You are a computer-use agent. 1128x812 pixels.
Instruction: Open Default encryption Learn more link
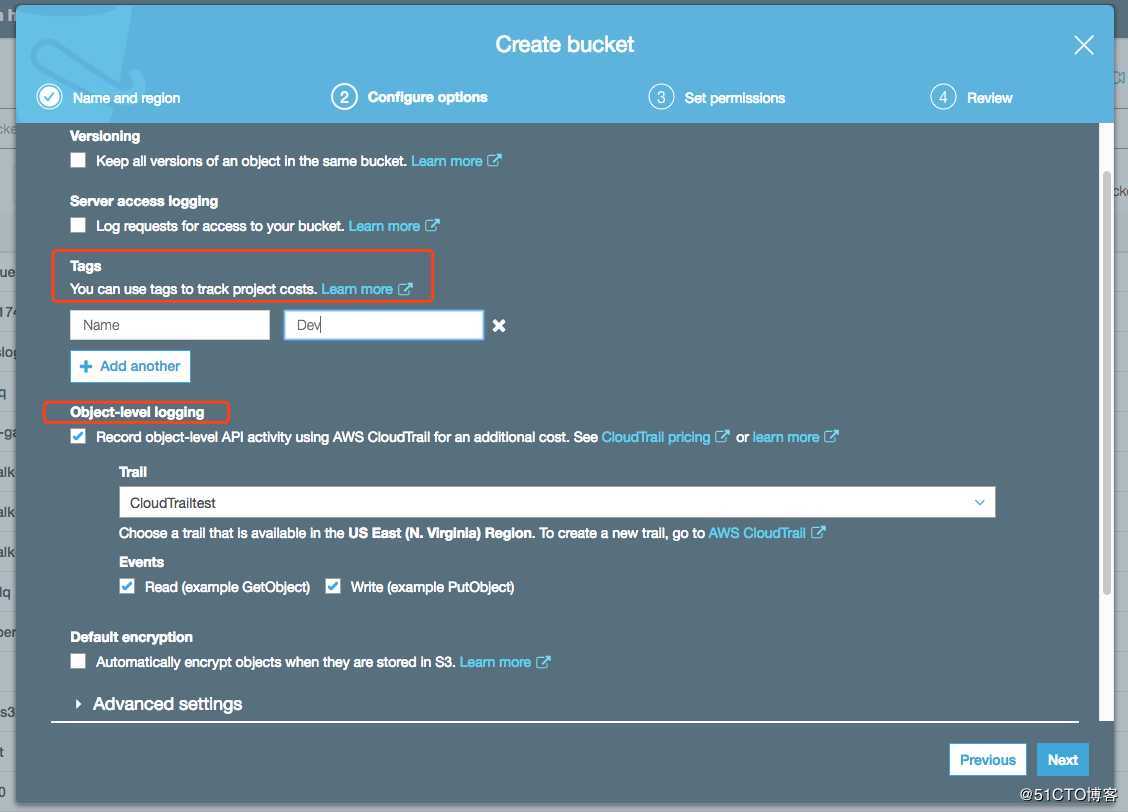495,662
